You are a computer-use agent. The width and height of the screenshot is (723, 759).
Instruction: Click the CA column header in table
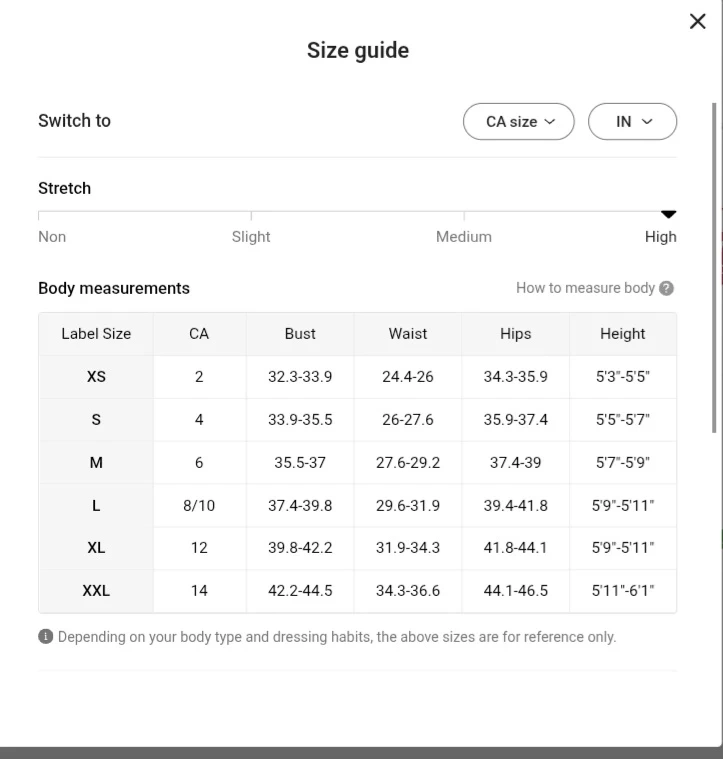pos(199,334)
